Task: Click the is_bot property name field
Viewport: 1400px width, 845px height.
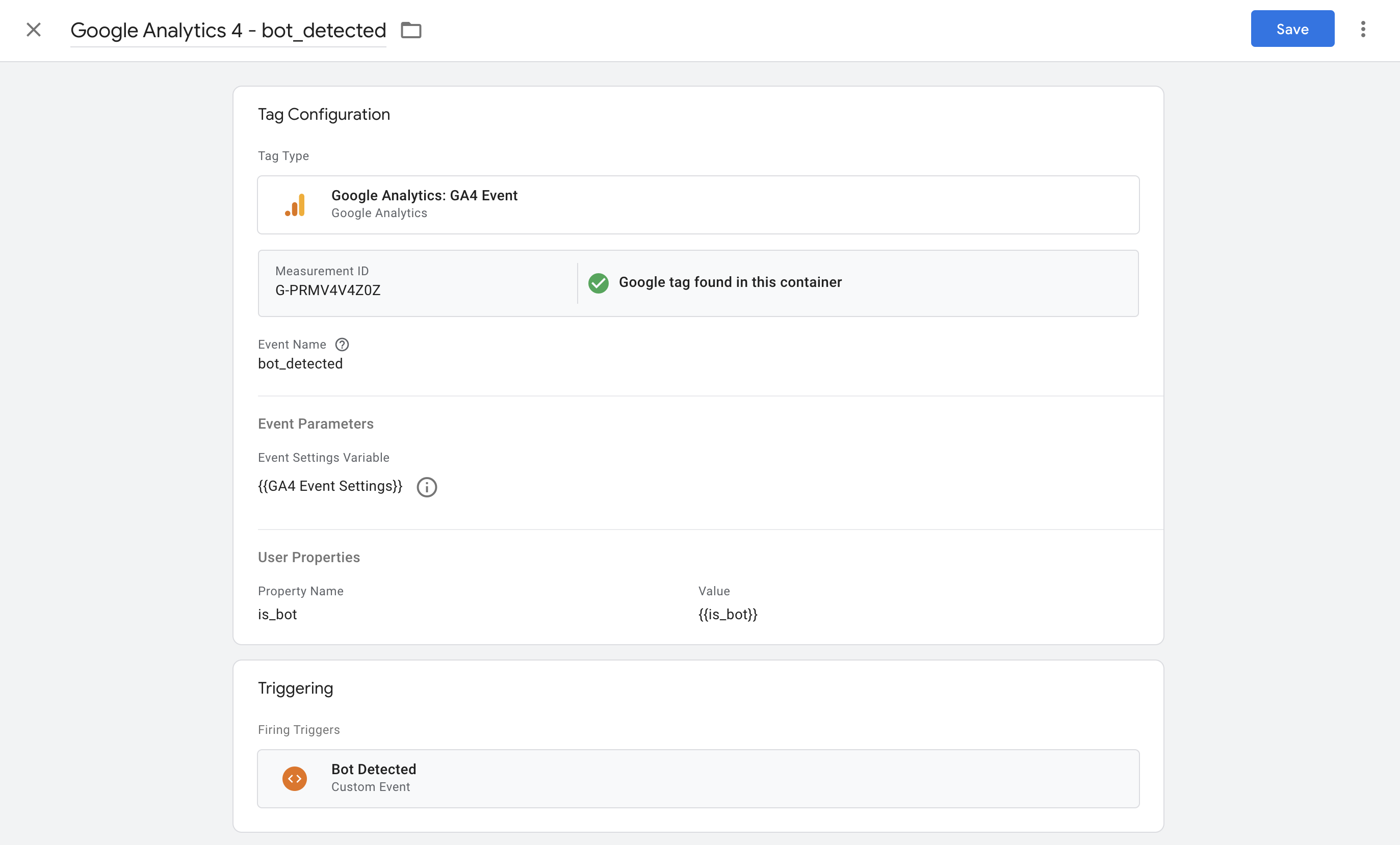Action: [277, 614]
